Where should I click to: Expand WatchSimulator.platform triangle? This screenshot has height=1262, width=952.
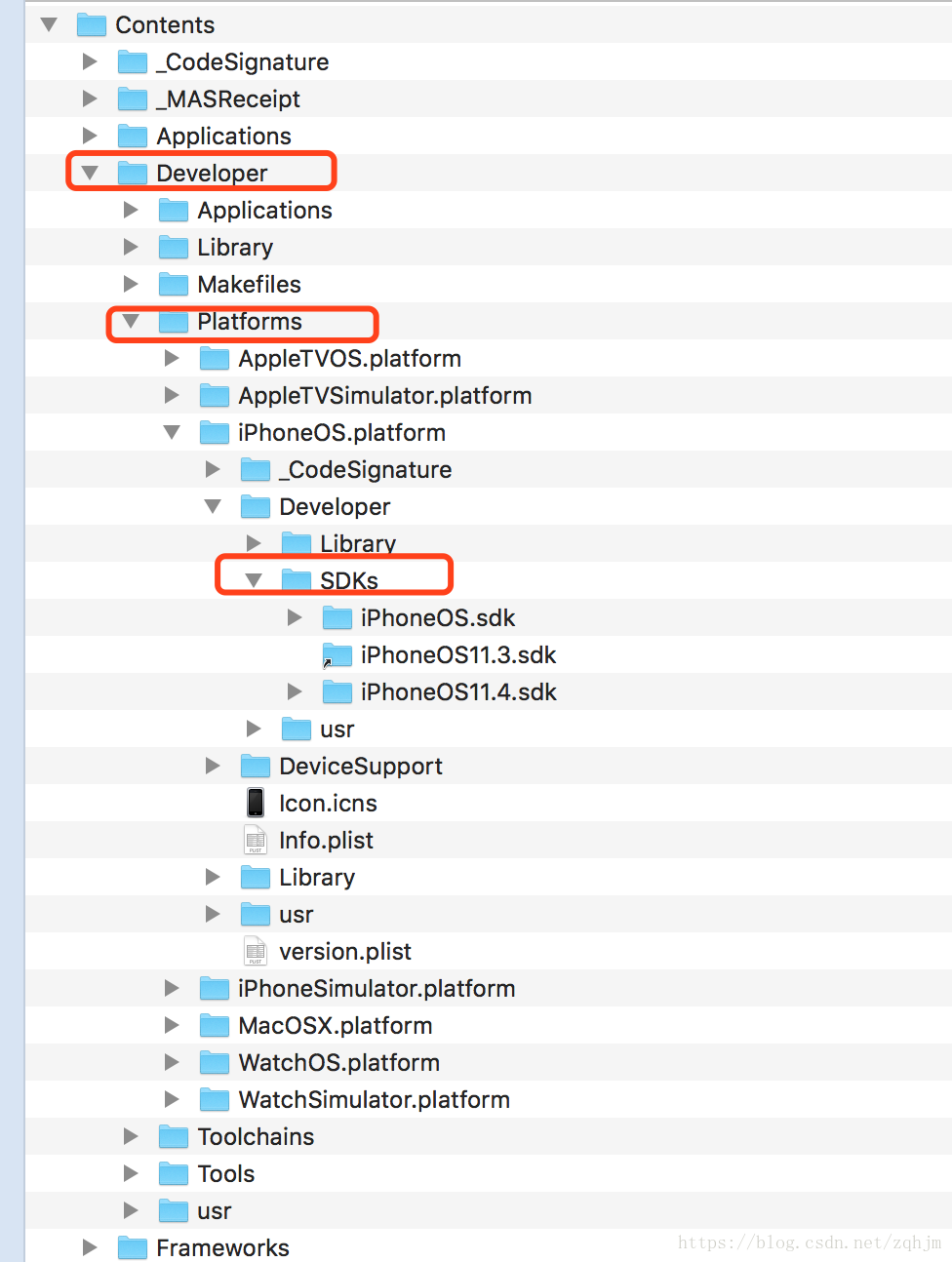pos(172,1099)
